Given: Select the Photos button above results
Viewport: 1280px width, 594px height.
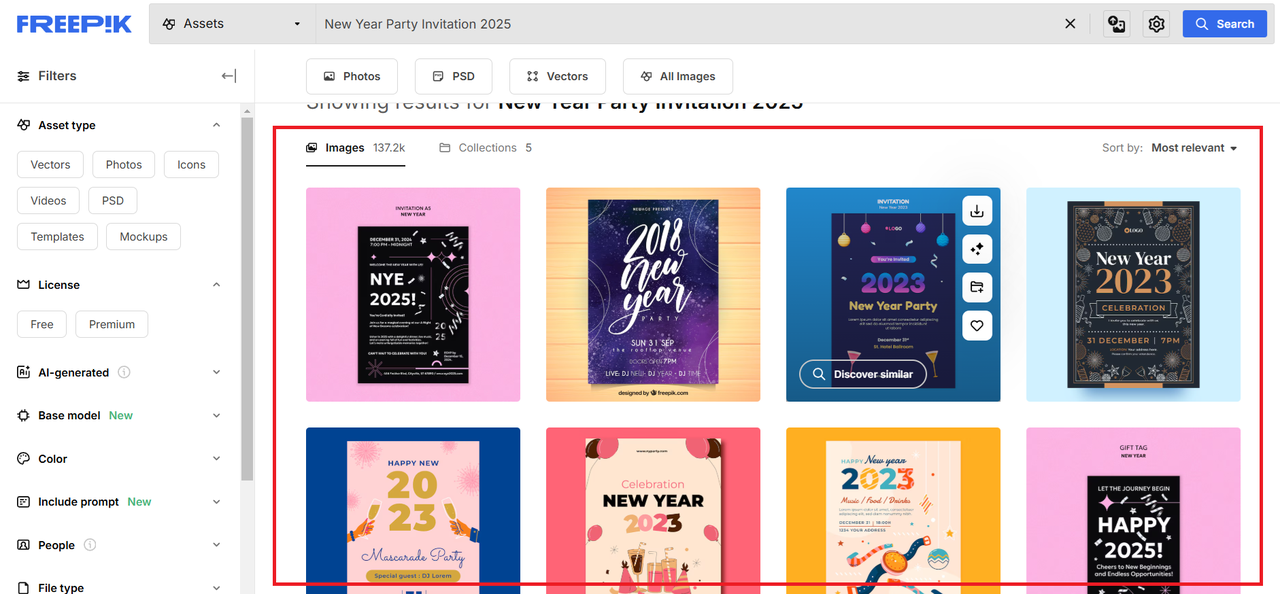Looking at the screenshot, I should 352,76.
